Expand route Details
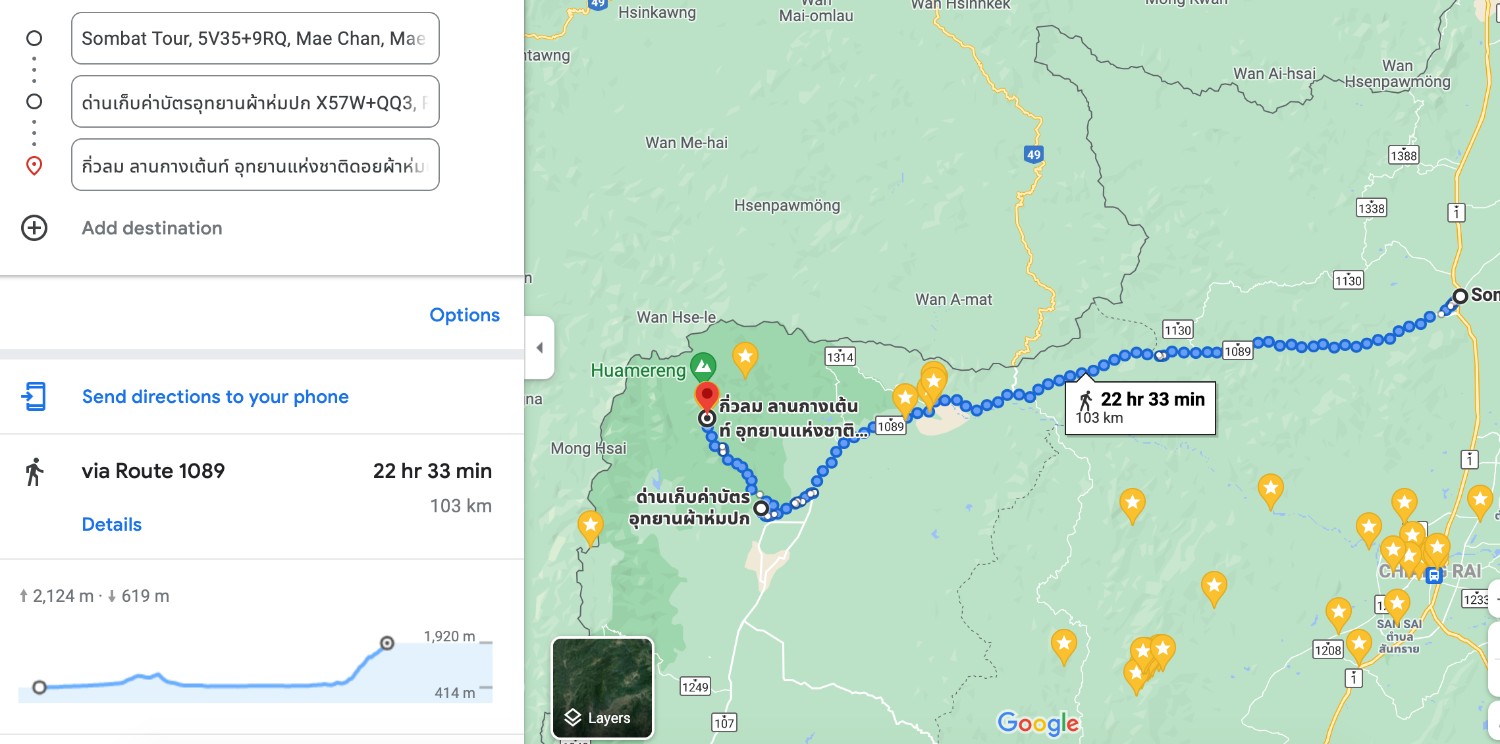 (112, 524)
